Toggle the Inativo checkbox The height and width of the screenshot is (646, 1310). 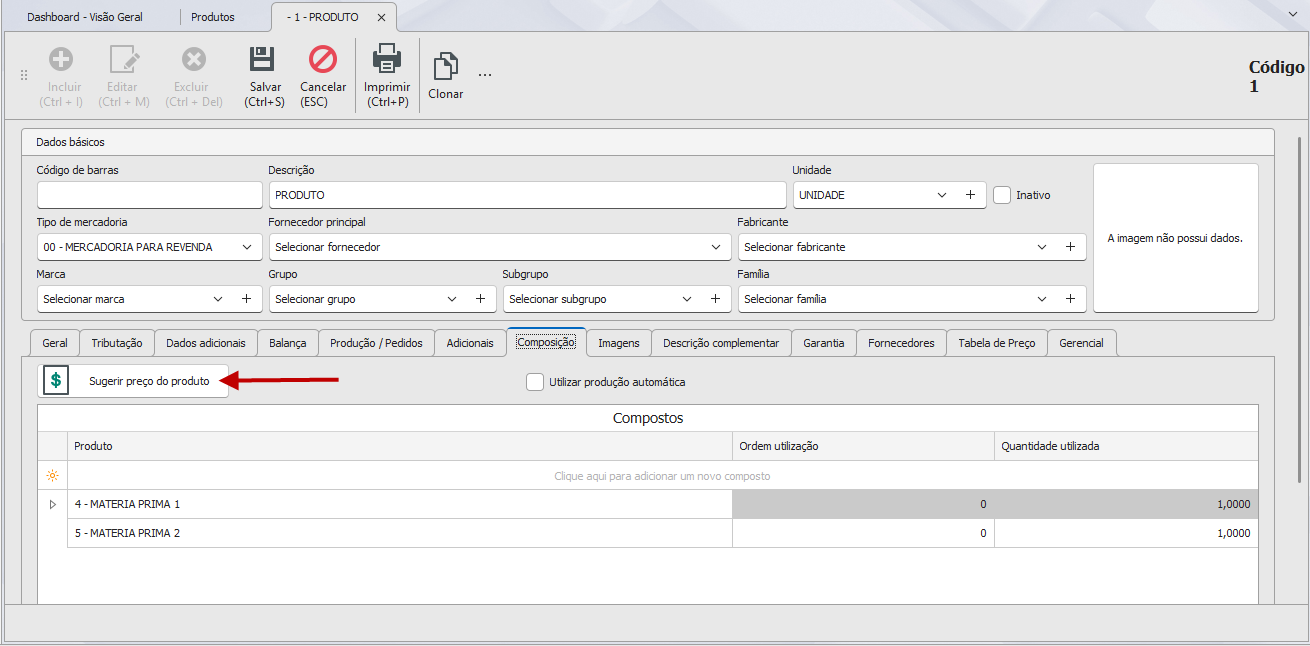[1003, 195]
